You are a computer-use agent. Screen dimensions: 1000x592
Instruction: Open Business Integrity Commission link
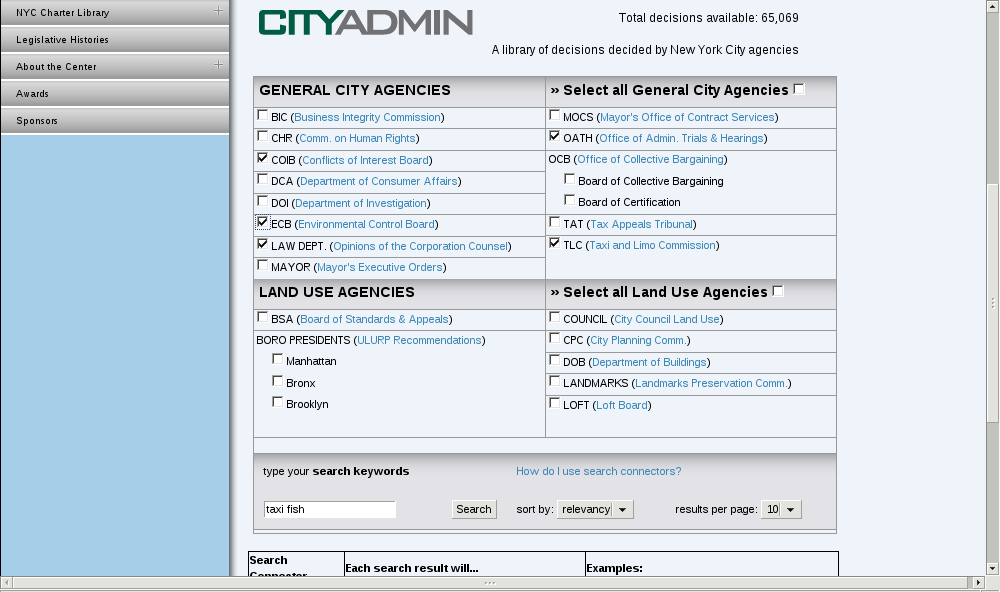367,117
